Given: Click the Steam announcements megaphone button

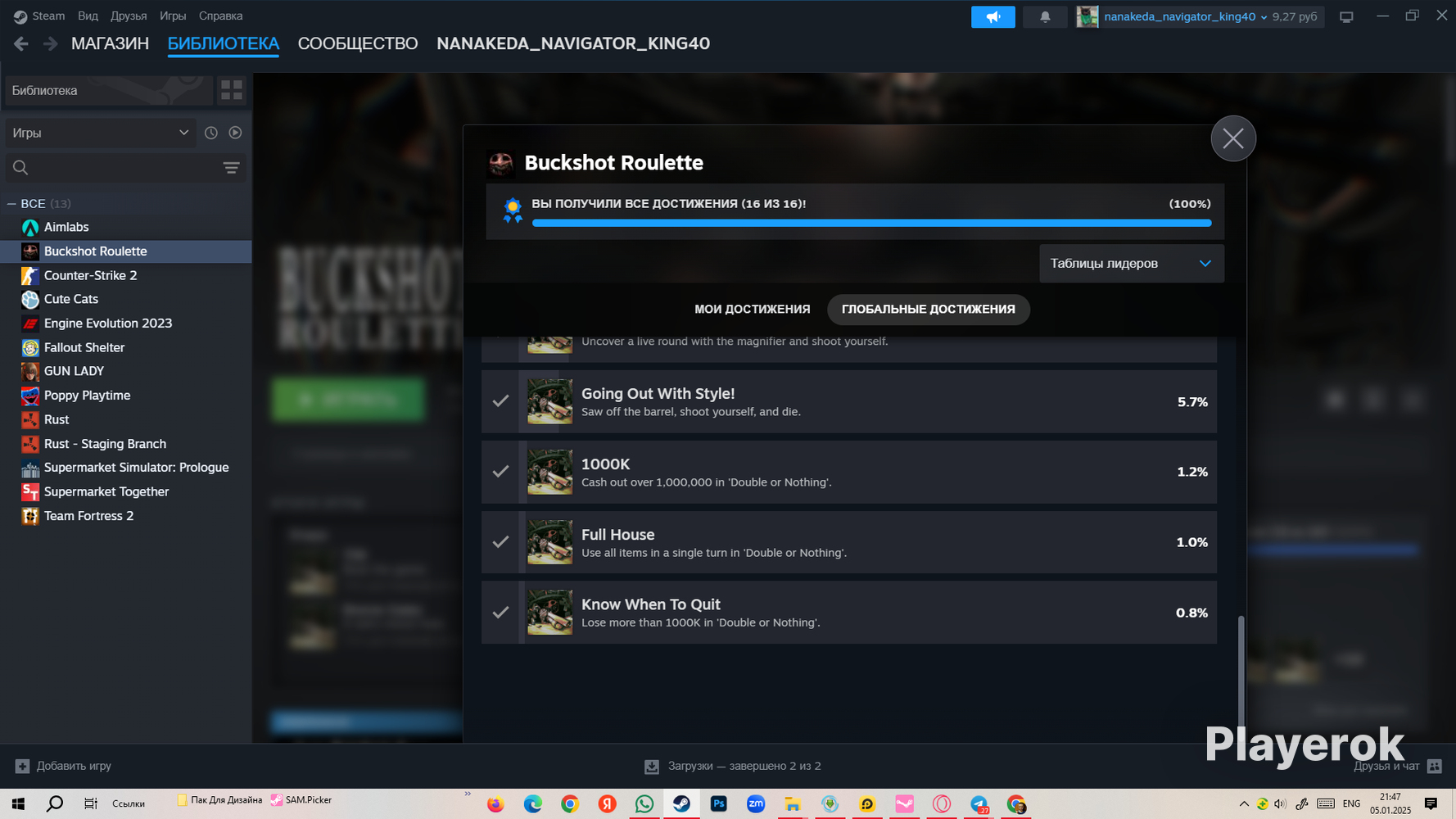Looking at the screenshot, I should [993, 16].
